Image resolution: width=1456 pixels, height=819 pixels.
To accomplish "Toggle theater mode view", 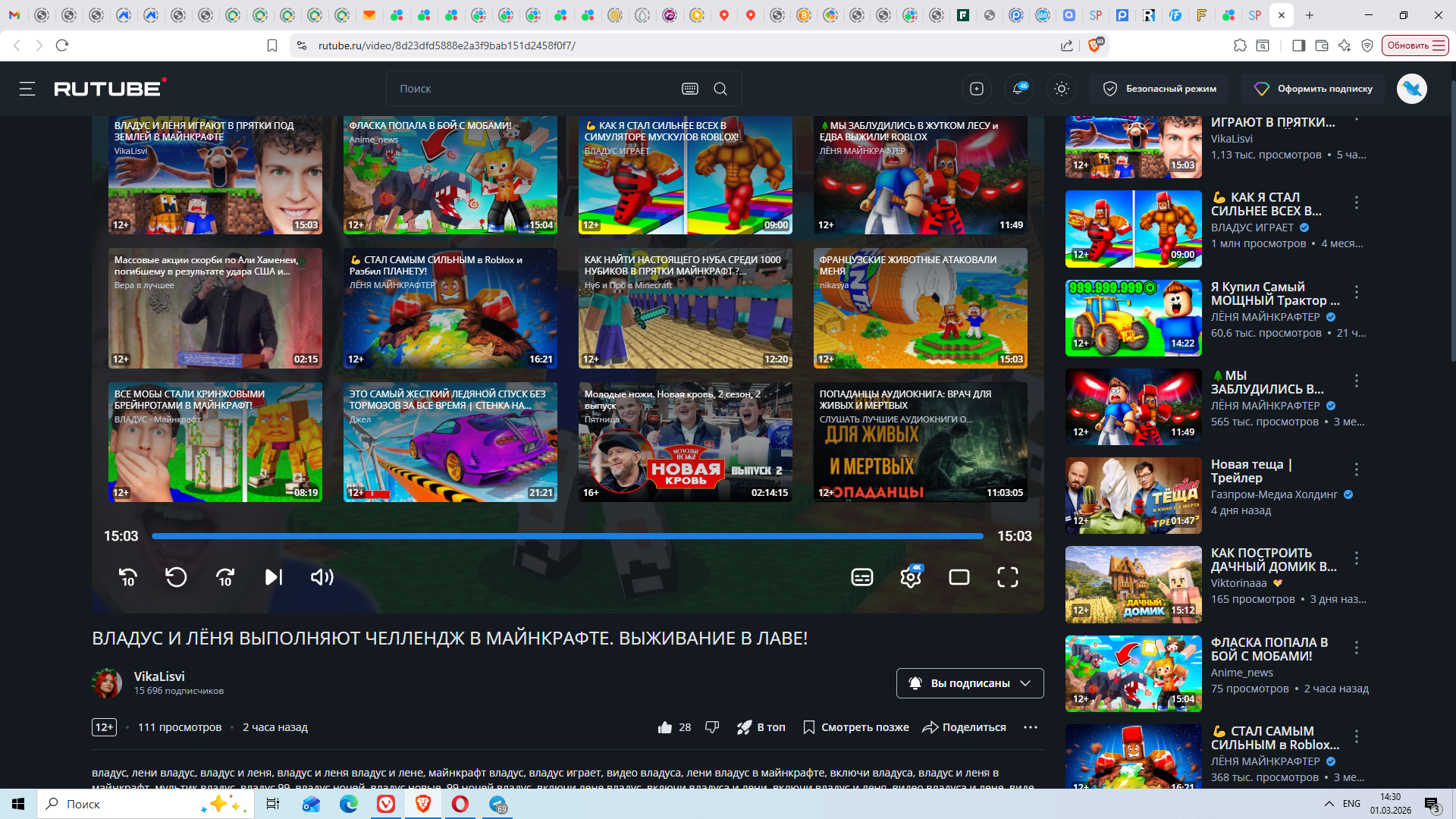I will tap(959, 577).
